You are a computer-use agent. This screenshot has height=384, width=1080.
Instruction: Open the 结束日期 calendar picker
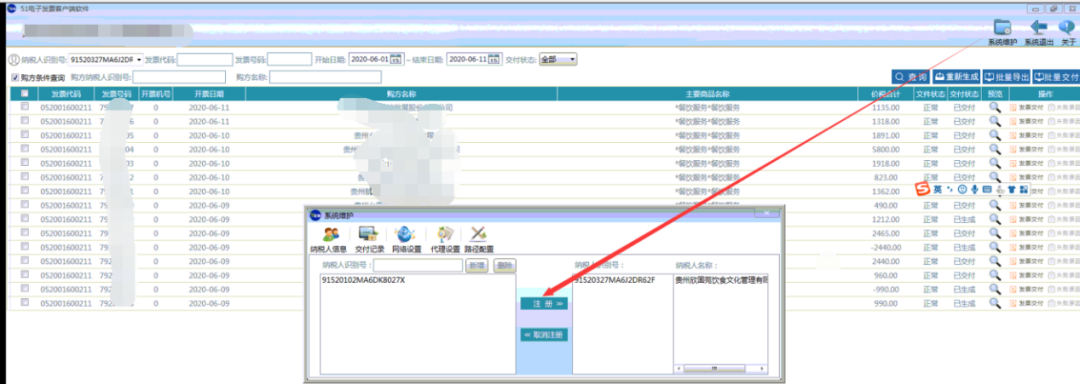493,60
